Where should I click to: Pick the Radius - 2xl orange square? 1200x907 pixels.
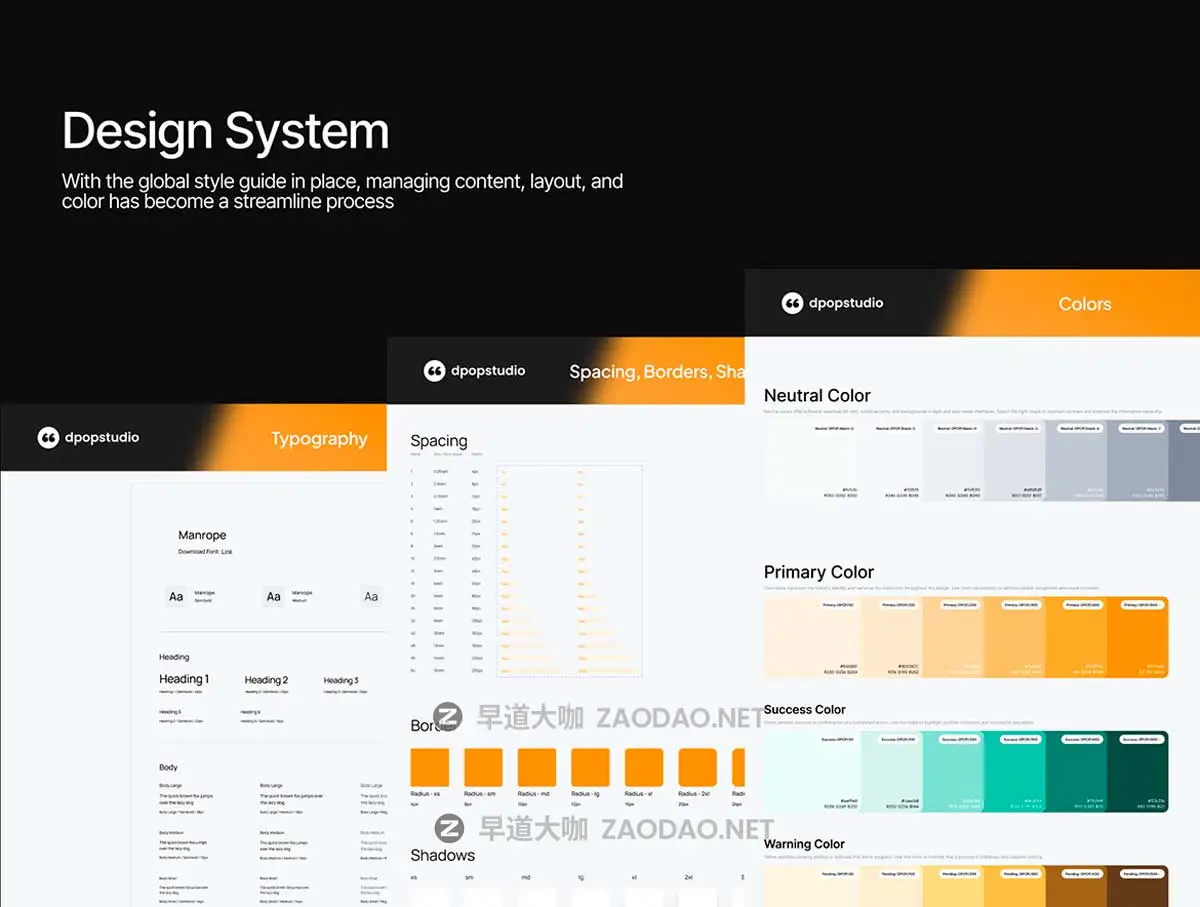697,767
